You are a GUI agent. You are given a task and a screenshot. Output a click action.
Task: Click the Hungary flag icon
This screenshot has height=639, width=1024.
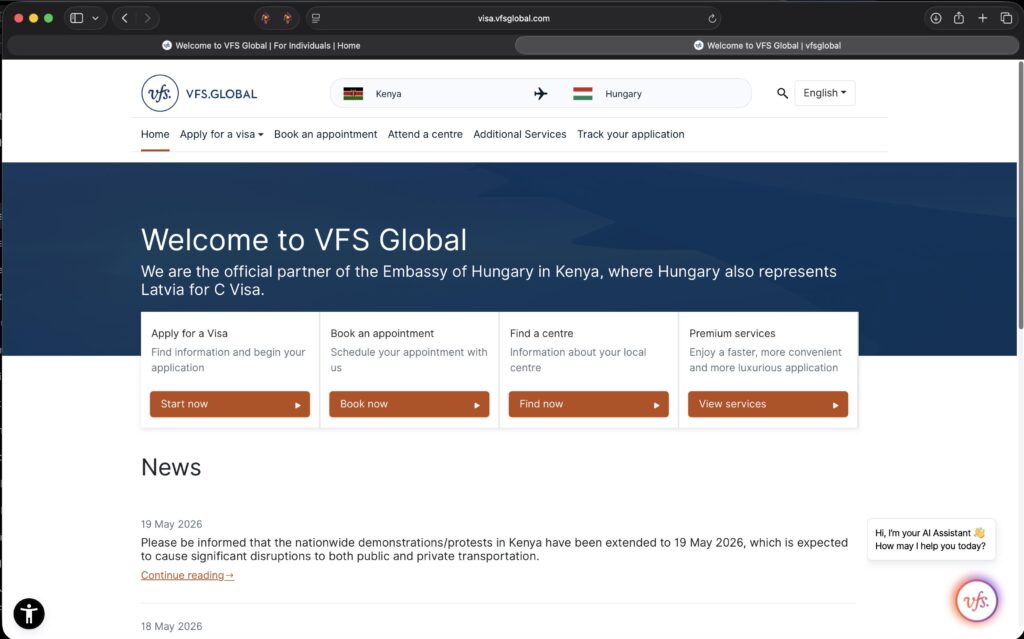tap(583, 93)
